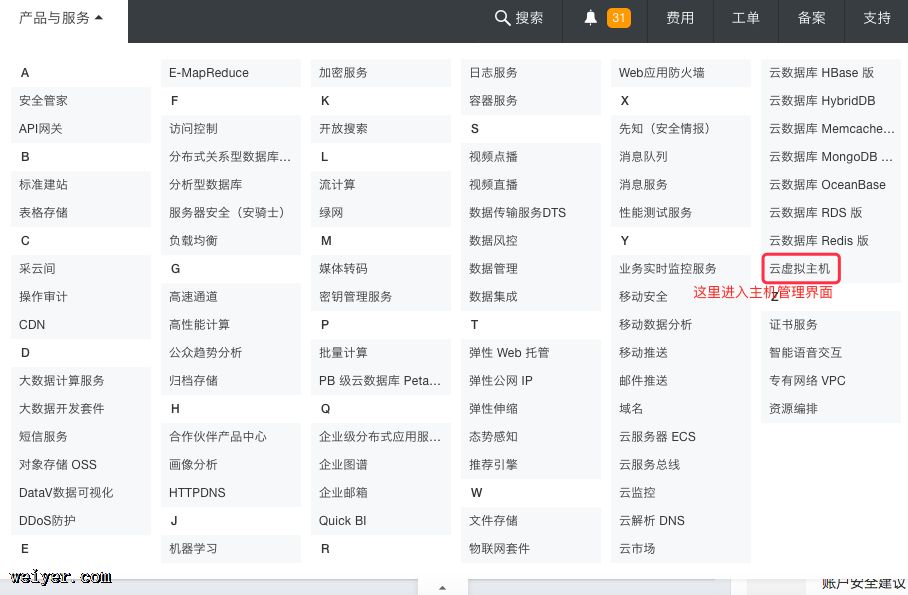Screen dimensions: 908x595
Task: Open 弹性公网 IP
Action: pyautogui.click(x=501, y=381)
